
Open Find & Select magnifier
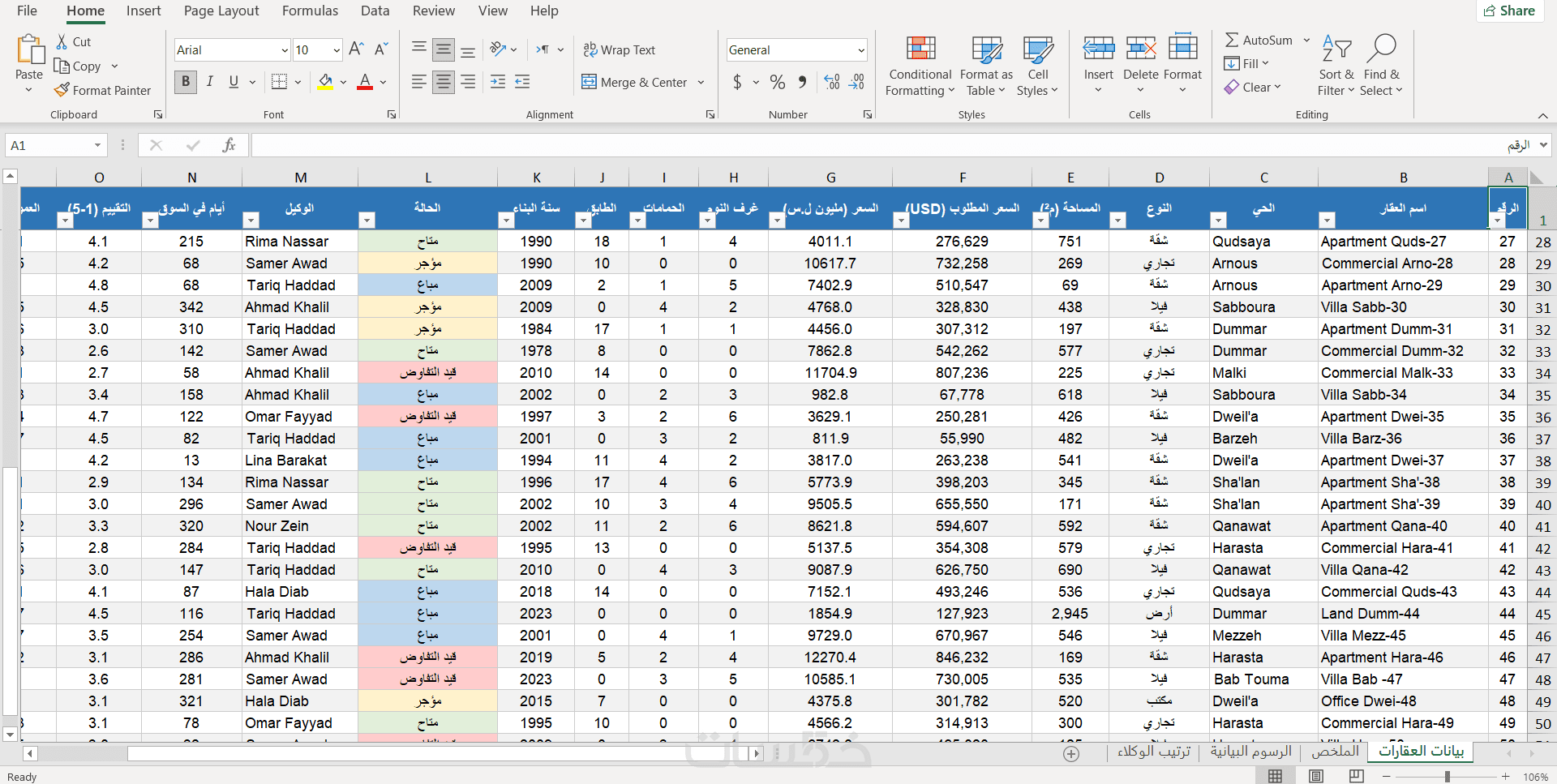(x=1381, y=66)
